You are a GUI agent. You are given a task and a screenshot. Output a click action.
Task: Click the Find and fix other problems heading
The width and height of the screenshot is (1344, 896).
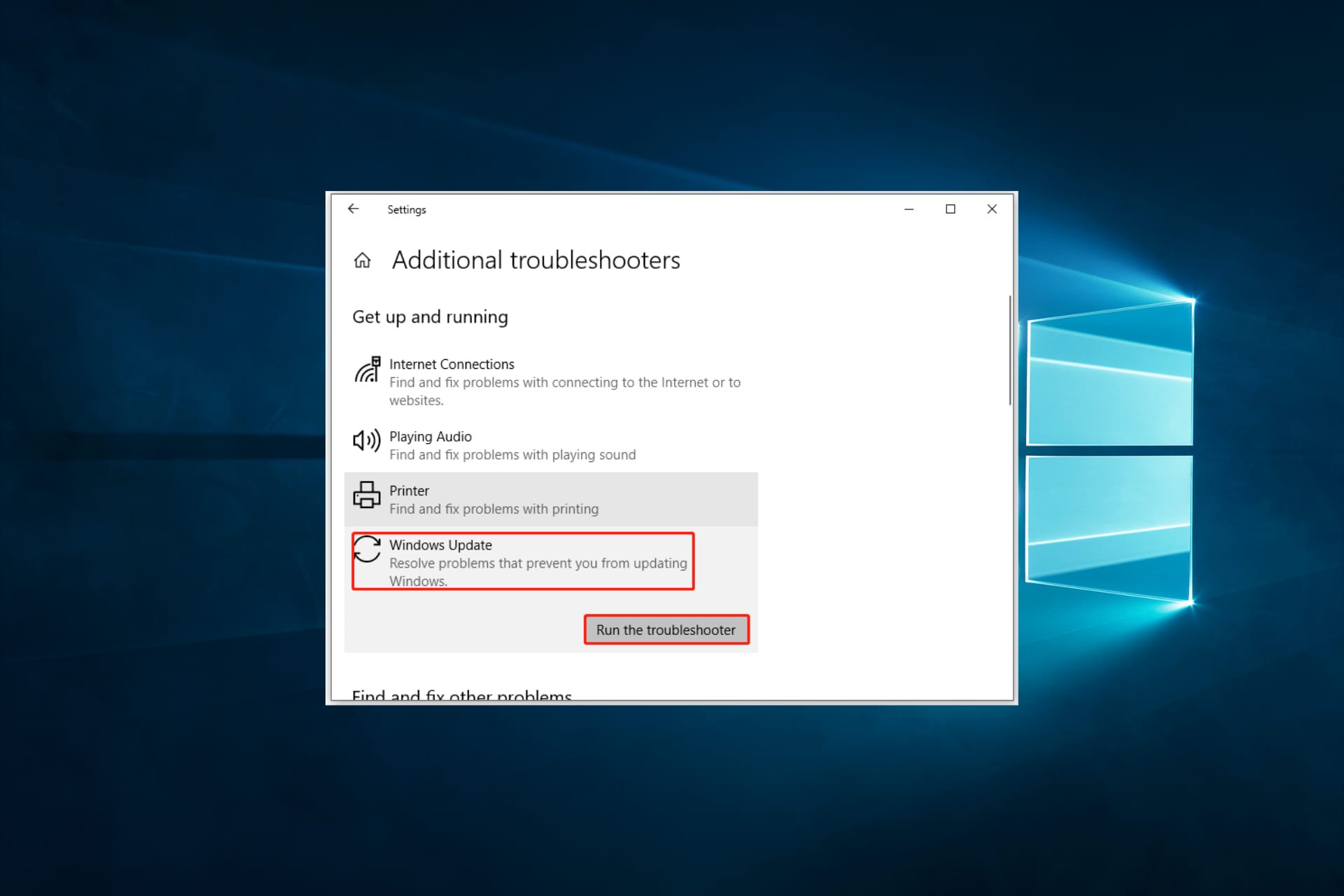coord(461,695)
